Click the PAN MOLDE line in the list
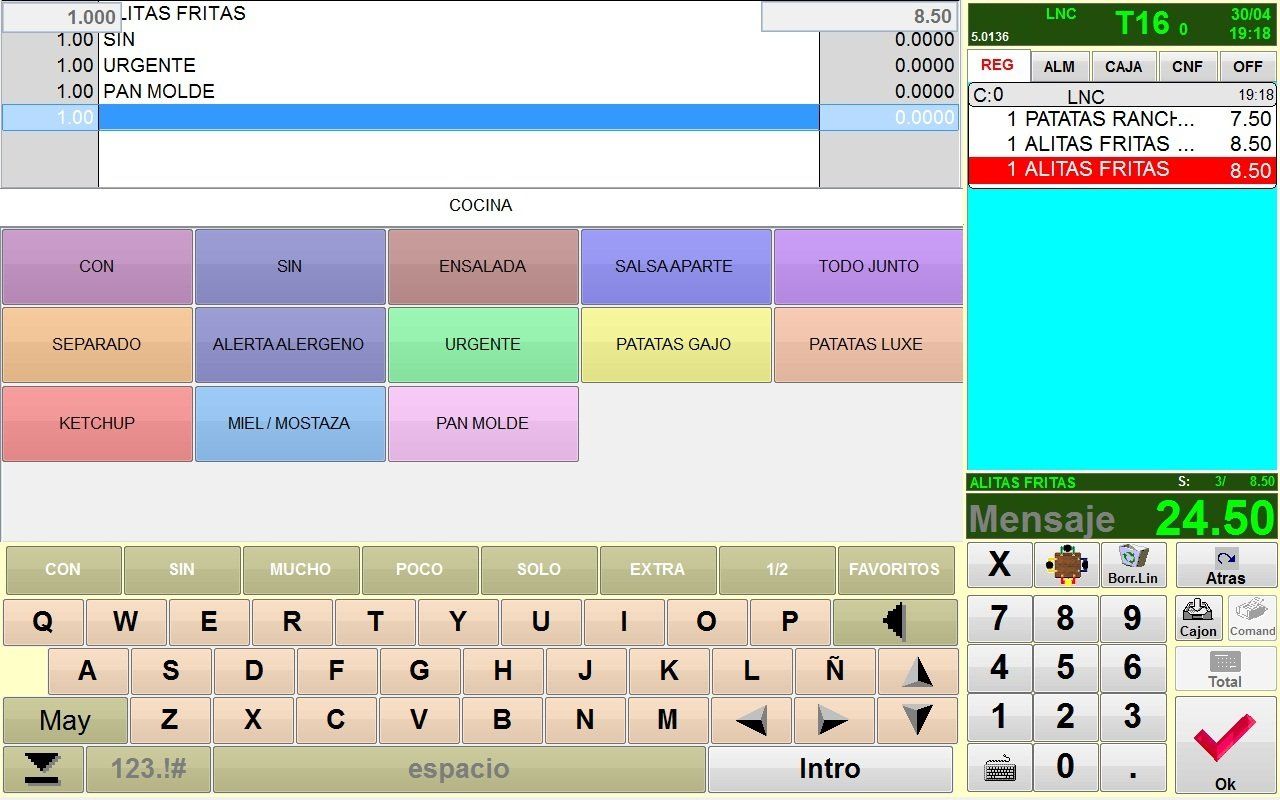Image resolution: width=1280 pixels, height=800 pixels. (x=480, y=91)
